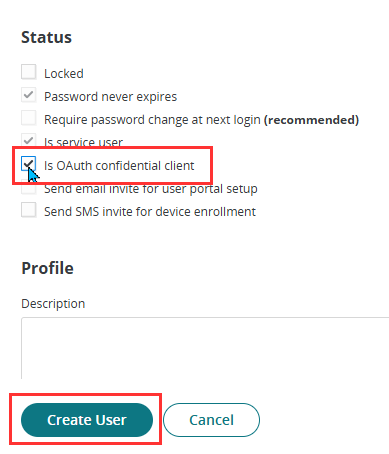
Task: Click the Description field label
Action: 53,304
